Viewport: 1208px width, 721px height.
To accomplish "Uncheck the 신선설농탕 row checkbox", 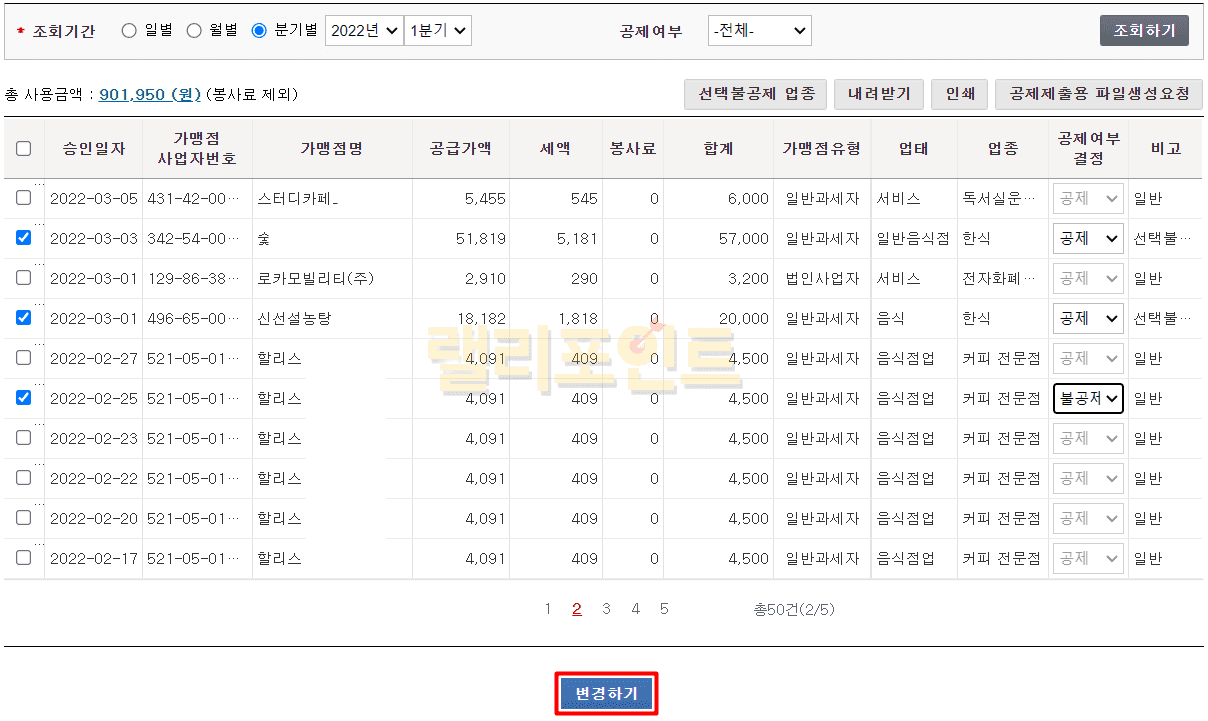I will 24,318.
